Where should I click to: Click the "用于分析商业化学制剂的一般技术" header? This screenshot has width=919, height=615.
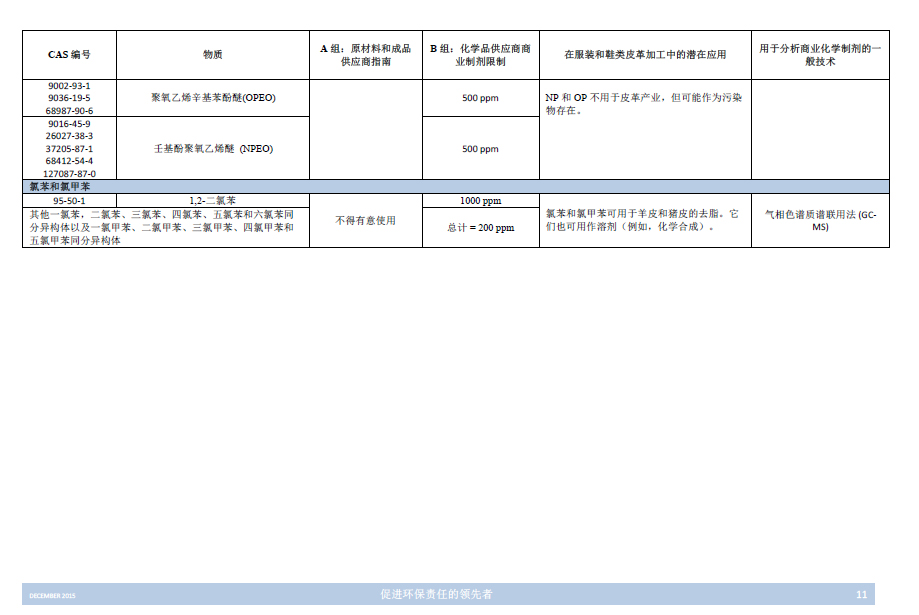(820, 55)
